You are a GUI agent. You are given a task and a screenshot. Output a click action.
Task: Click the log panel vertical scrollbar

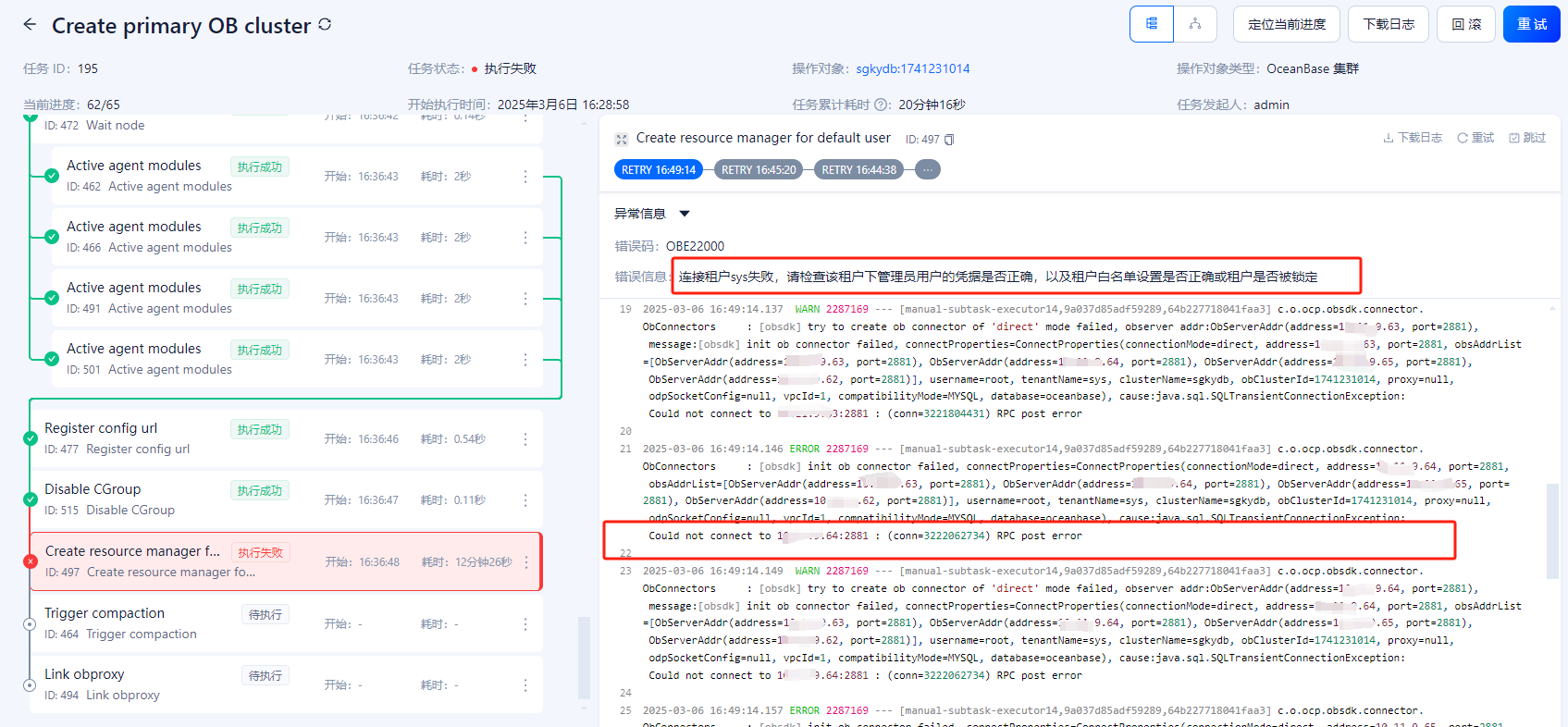(x=1552, y=531)
